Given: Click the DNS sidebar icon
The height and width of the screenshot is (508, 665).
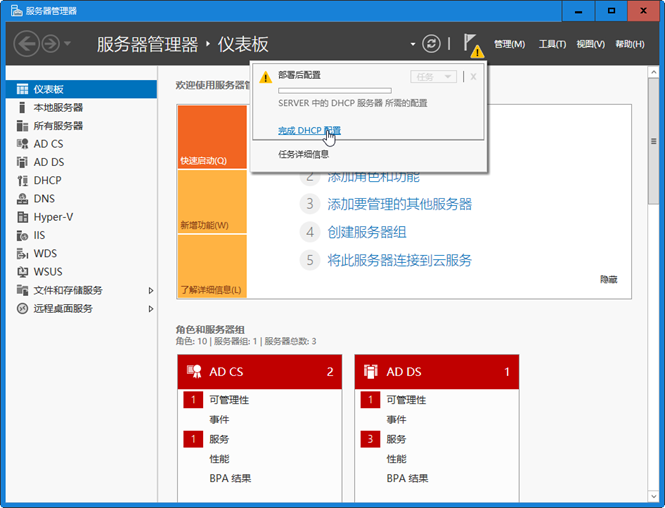Looking at the screenshot, I should point(22,198).
